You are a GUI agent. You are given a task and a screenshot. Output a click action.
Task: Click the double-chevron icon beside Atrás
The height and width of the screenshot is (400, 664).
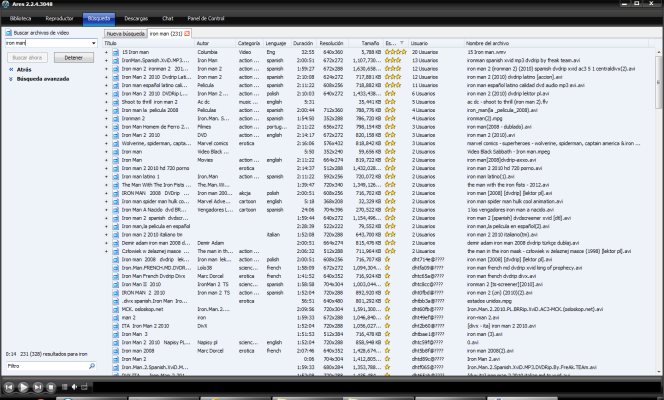coord(11,69)
